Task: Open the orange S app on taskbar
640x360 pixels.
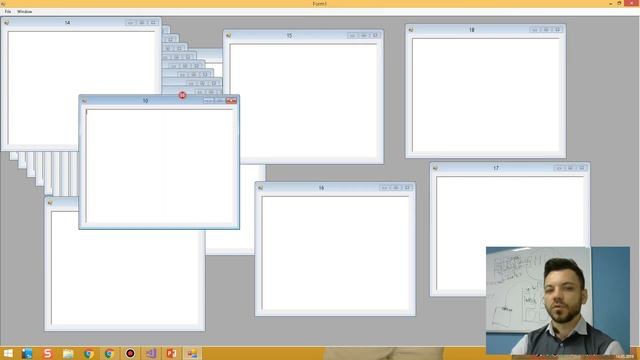Action: (x=47, y=353)
